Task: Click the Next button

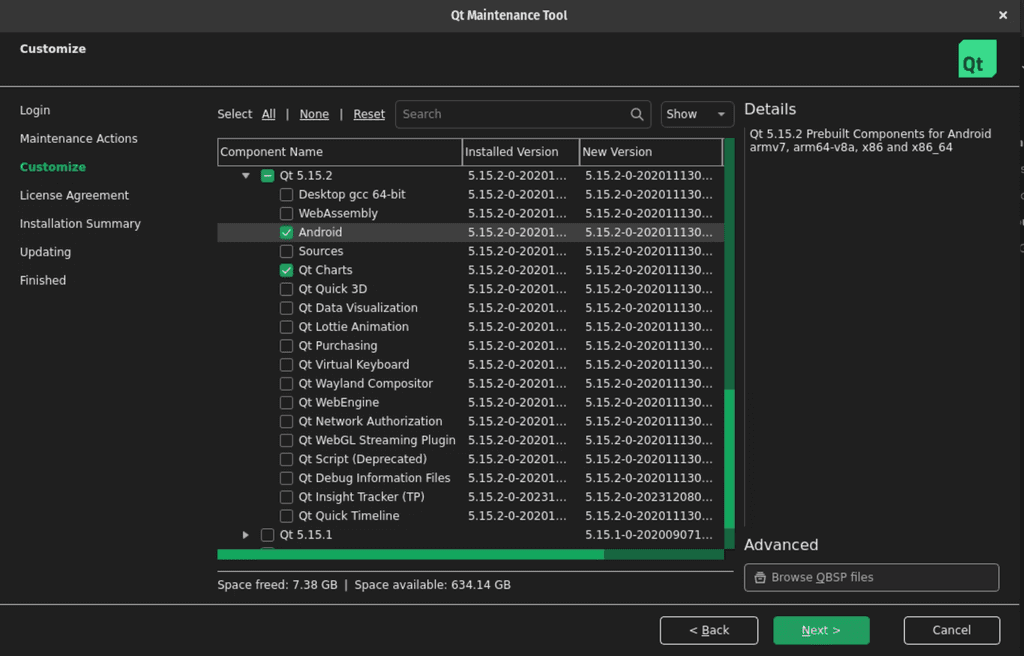Action: coord(821,631)
